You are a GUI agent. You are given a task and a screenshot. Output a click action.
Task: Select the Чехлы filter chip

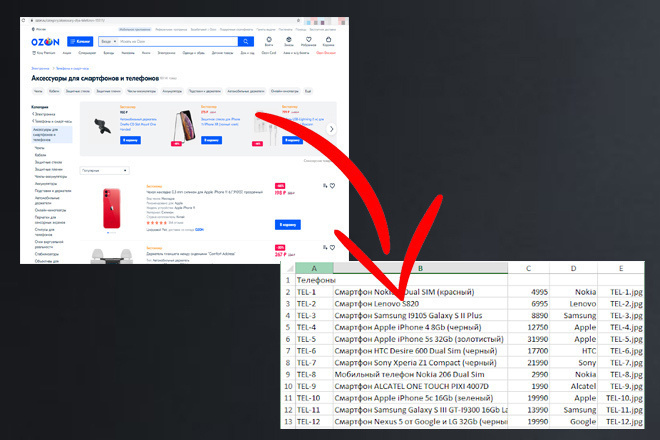(38, 91)
